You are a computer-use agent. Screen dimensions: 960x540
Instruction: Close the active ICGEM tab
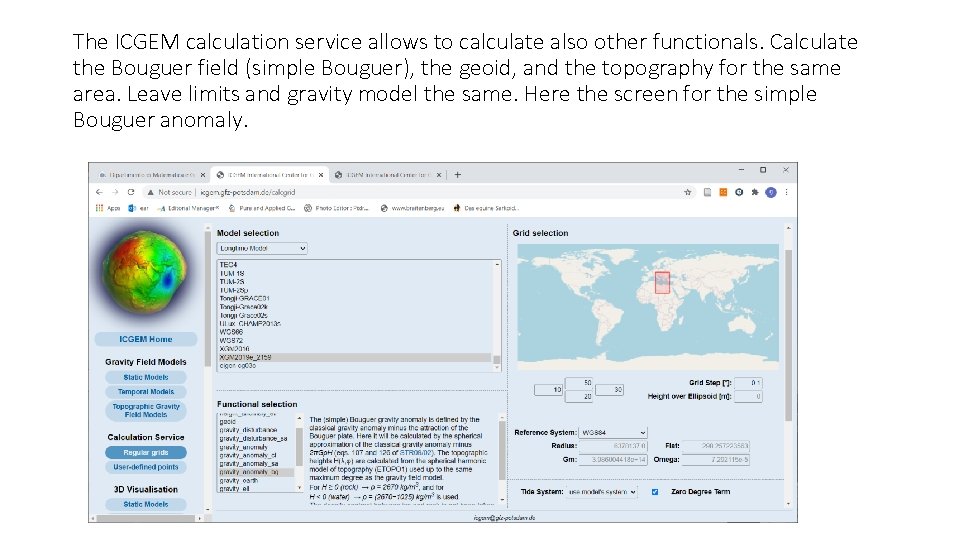(321, 175)
